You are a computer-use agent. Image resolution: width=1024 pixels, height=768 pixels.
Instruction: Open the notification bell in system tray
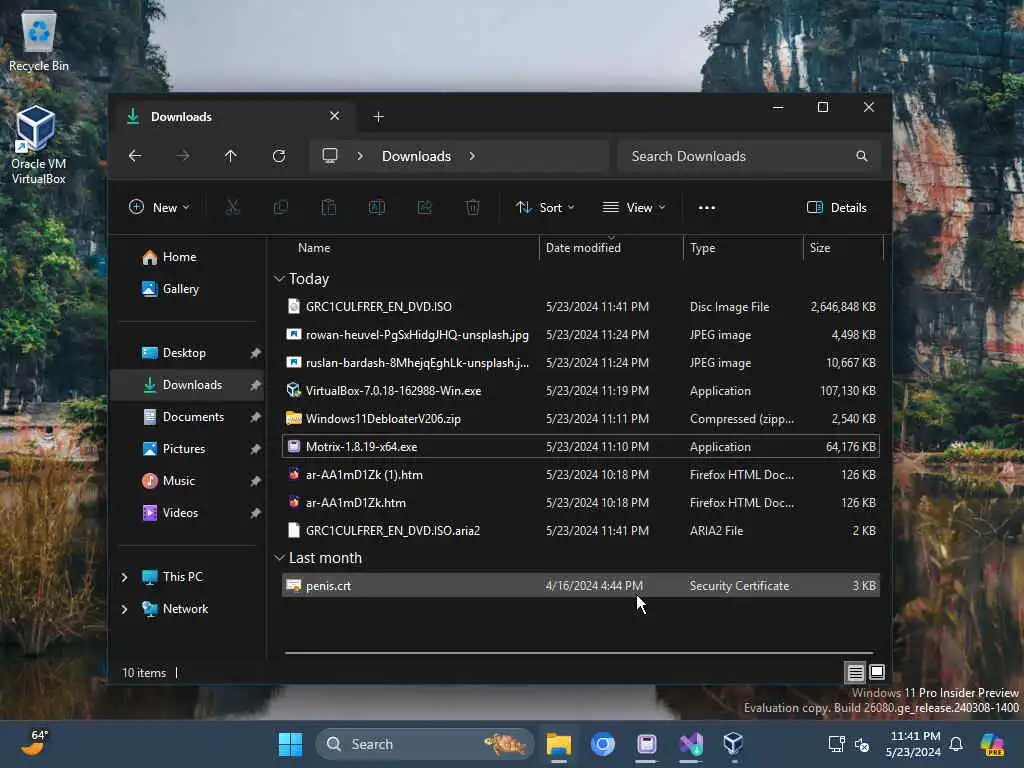pos(956,744)
